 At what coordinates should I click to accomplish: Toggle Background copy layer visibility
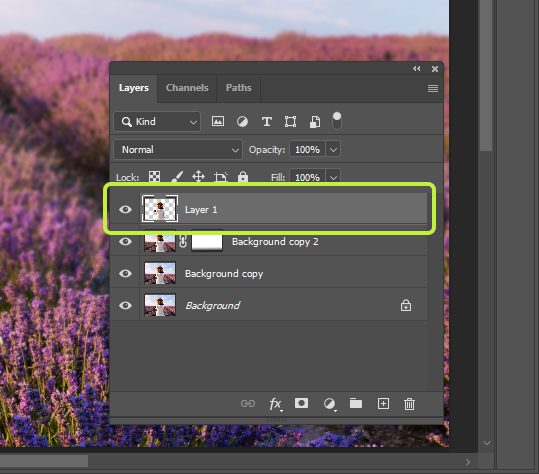[x=125, y=273]
